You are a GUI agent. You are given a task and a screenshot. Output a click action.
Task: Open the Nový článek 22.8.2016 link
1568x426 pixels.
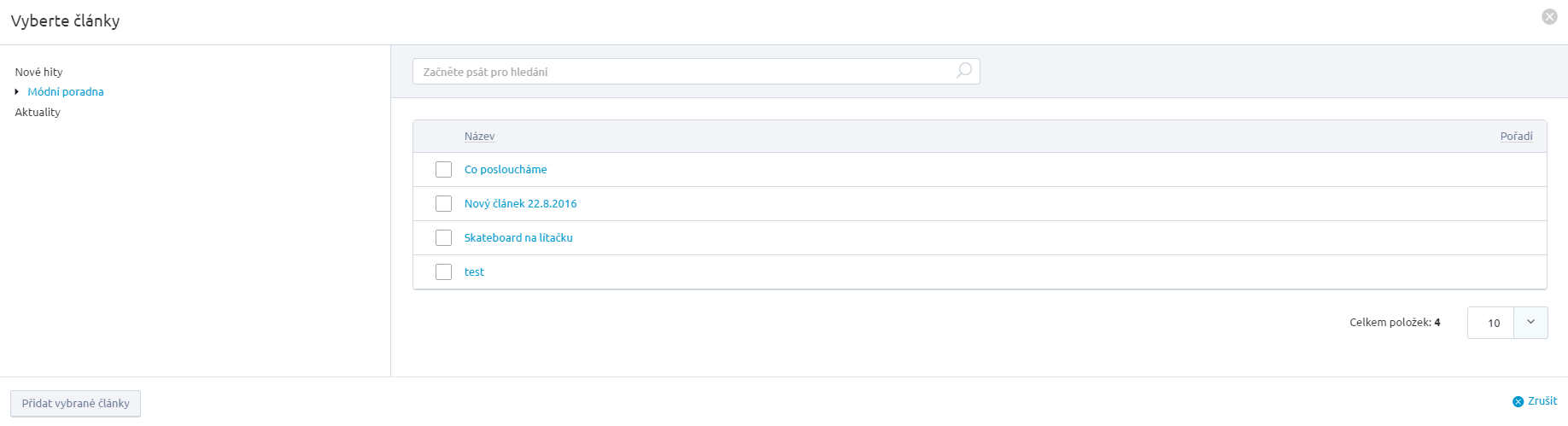[x=520, y=204]
